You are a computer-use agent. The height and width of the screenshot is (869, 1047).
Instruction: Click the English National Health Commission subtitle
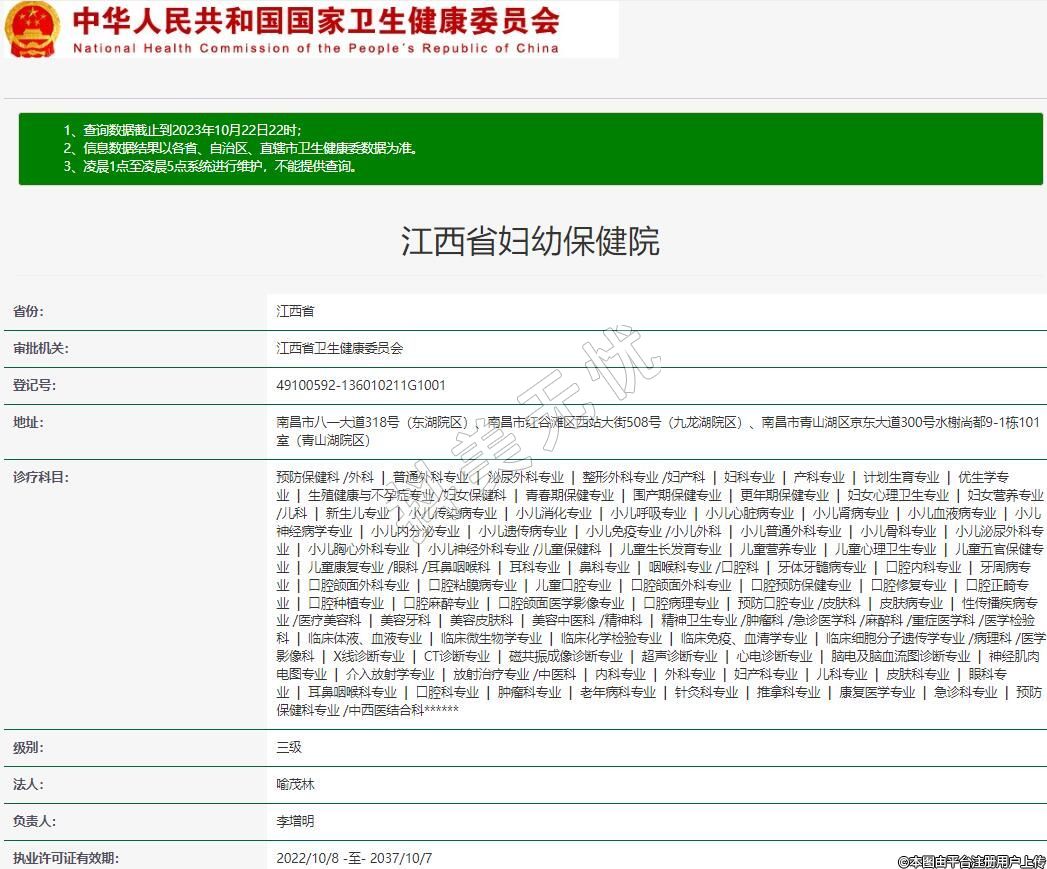click(316, 48)
